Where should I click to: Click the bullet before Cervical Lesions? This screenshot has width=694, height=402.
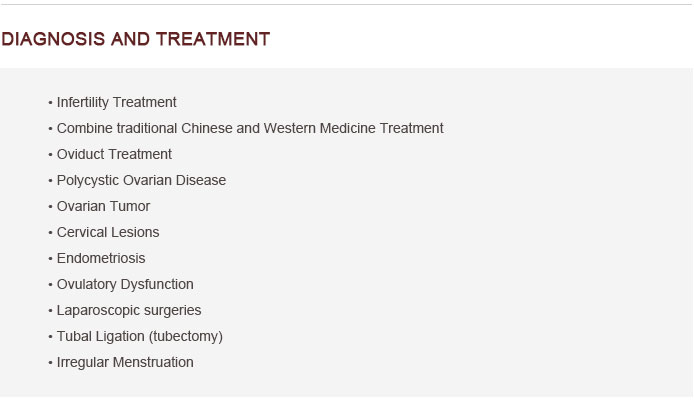(x=50, y=233)
